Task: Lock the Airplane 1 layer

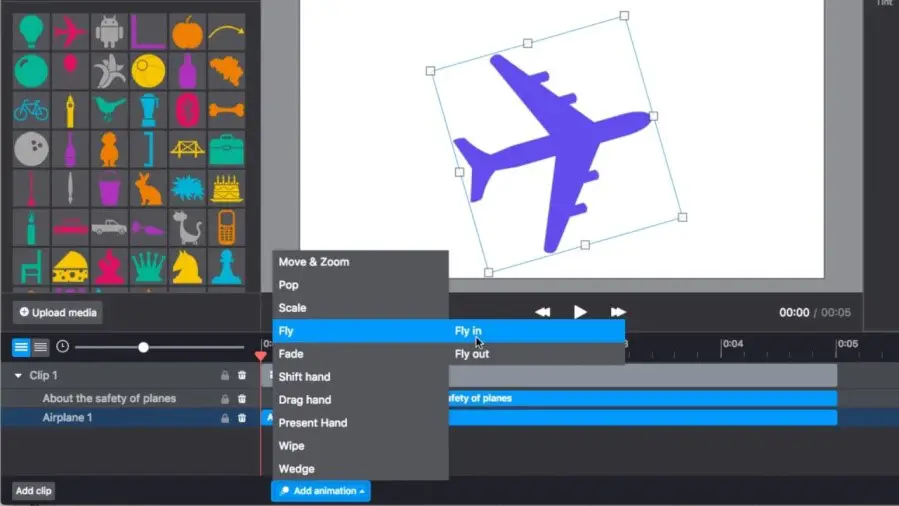Action: pyautogui.click(x=225, y=418)
